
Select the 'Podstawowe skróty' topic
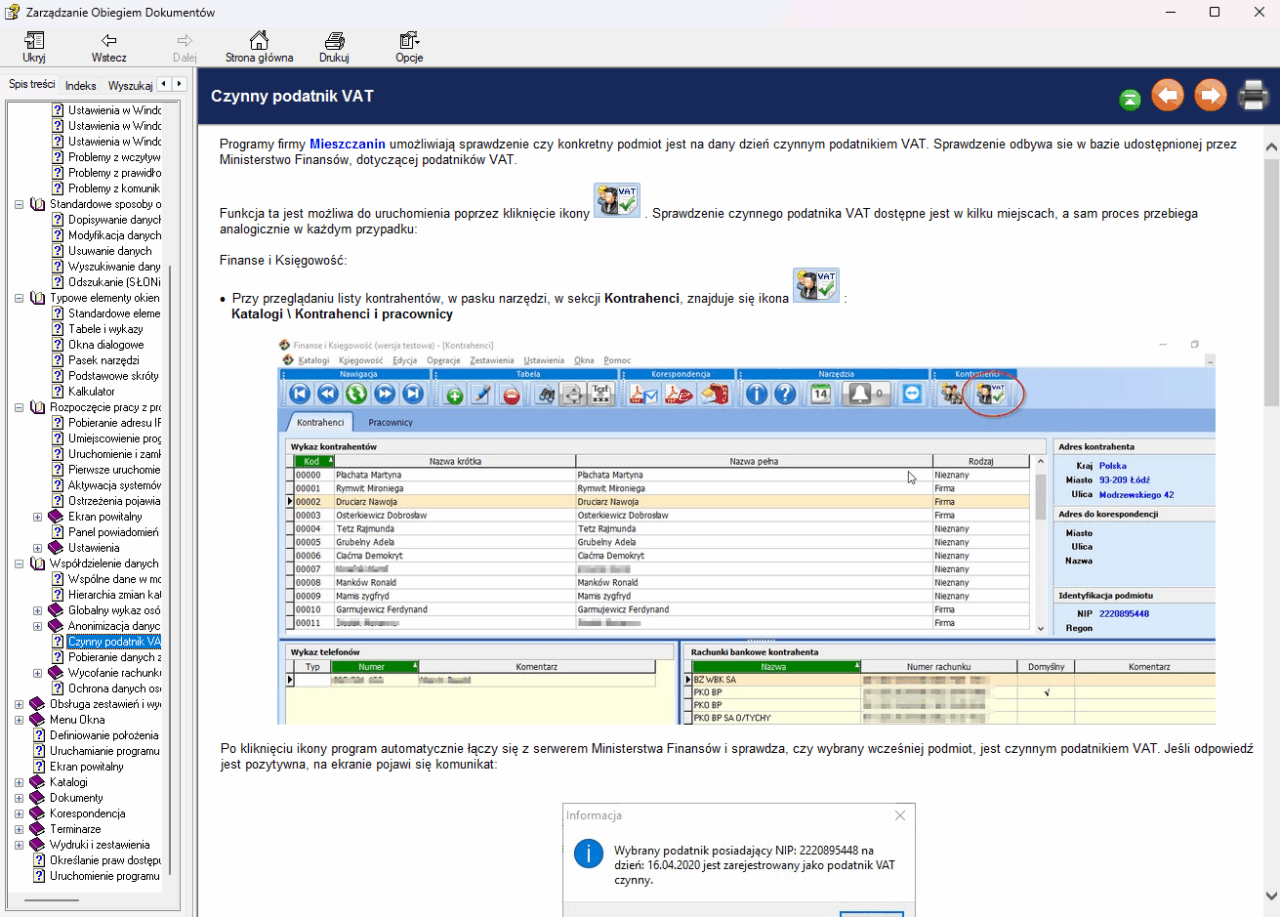114,376
